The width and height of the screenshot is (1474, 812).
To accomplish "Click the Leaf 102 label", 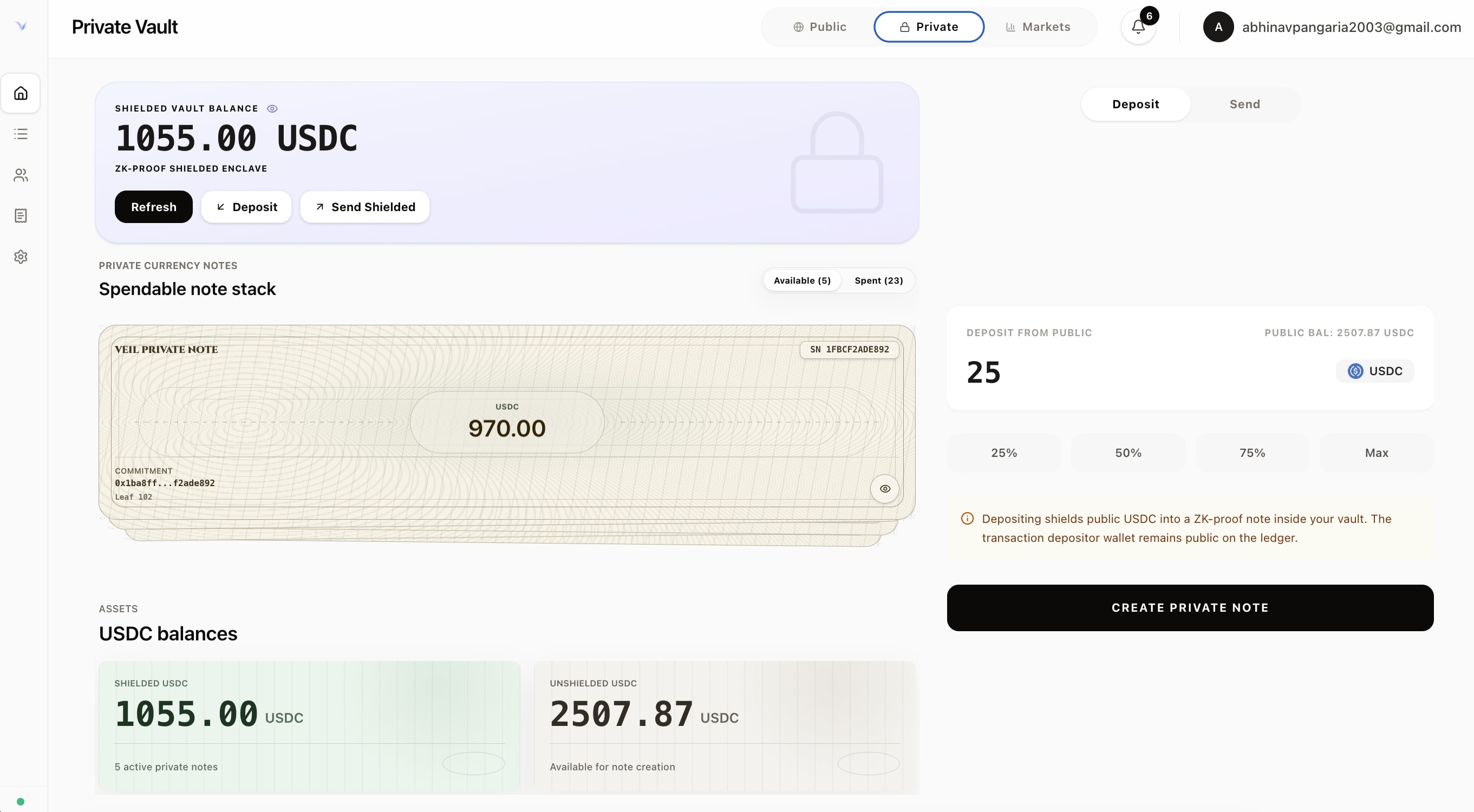I will click(x=133, y=497).
